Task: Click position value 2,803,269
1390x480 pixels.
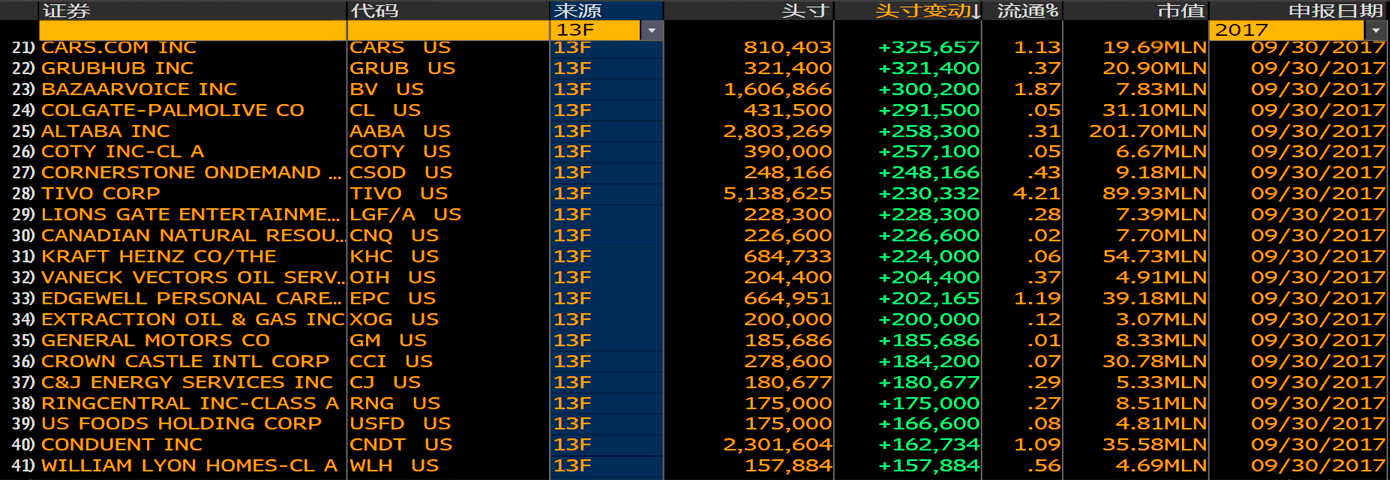Action: coord(777,131)
